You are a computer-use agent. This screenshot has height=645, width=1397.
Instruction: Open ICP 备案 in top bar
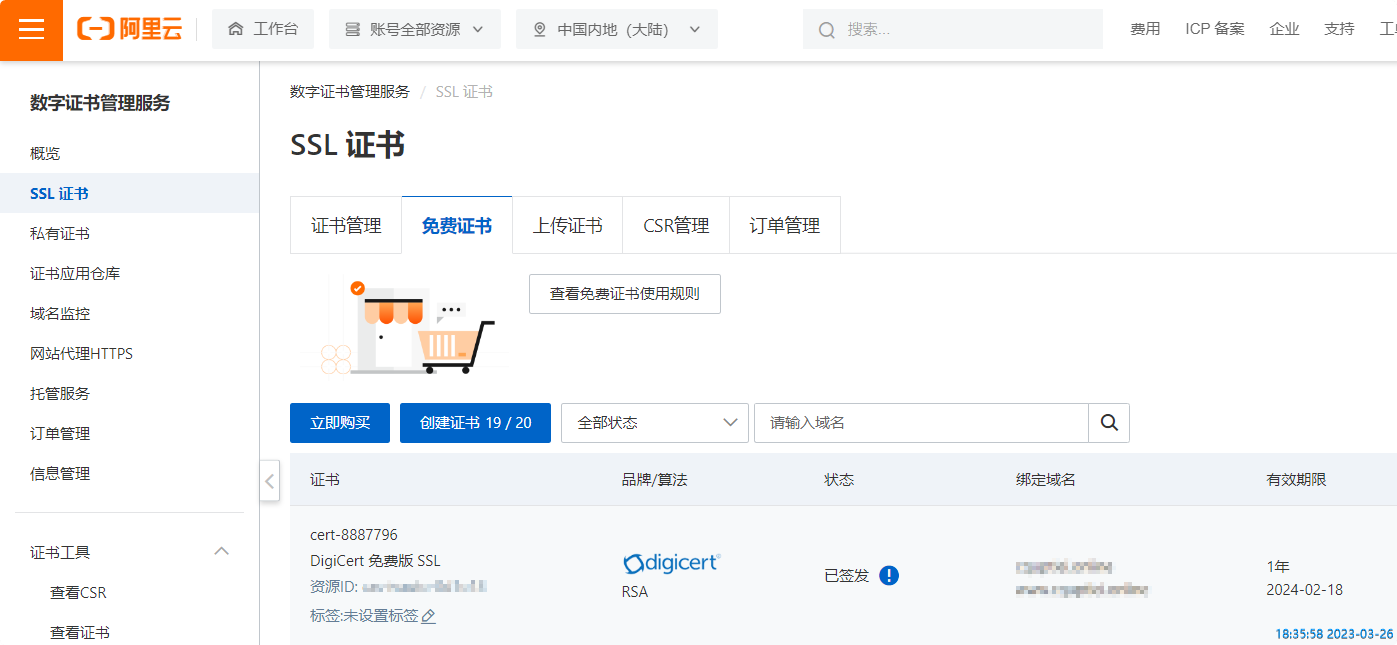pyautogui.click(x=1215, y=29)
